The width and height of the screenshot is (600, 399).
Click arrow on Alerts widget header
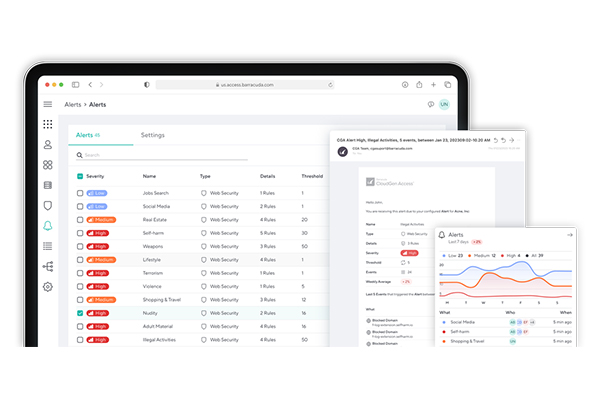click(570, 235)
